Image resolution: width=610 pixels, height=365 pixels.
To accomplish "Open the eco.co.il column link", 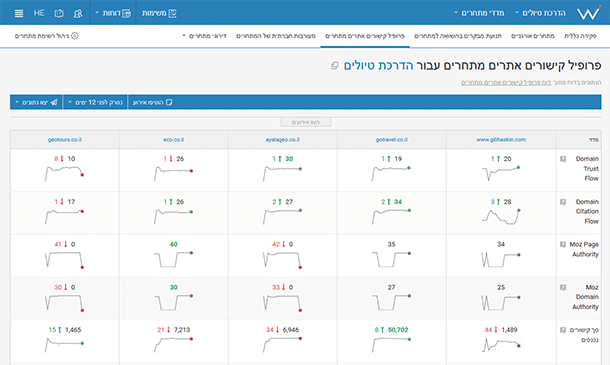I will click(x=174, y=139).
